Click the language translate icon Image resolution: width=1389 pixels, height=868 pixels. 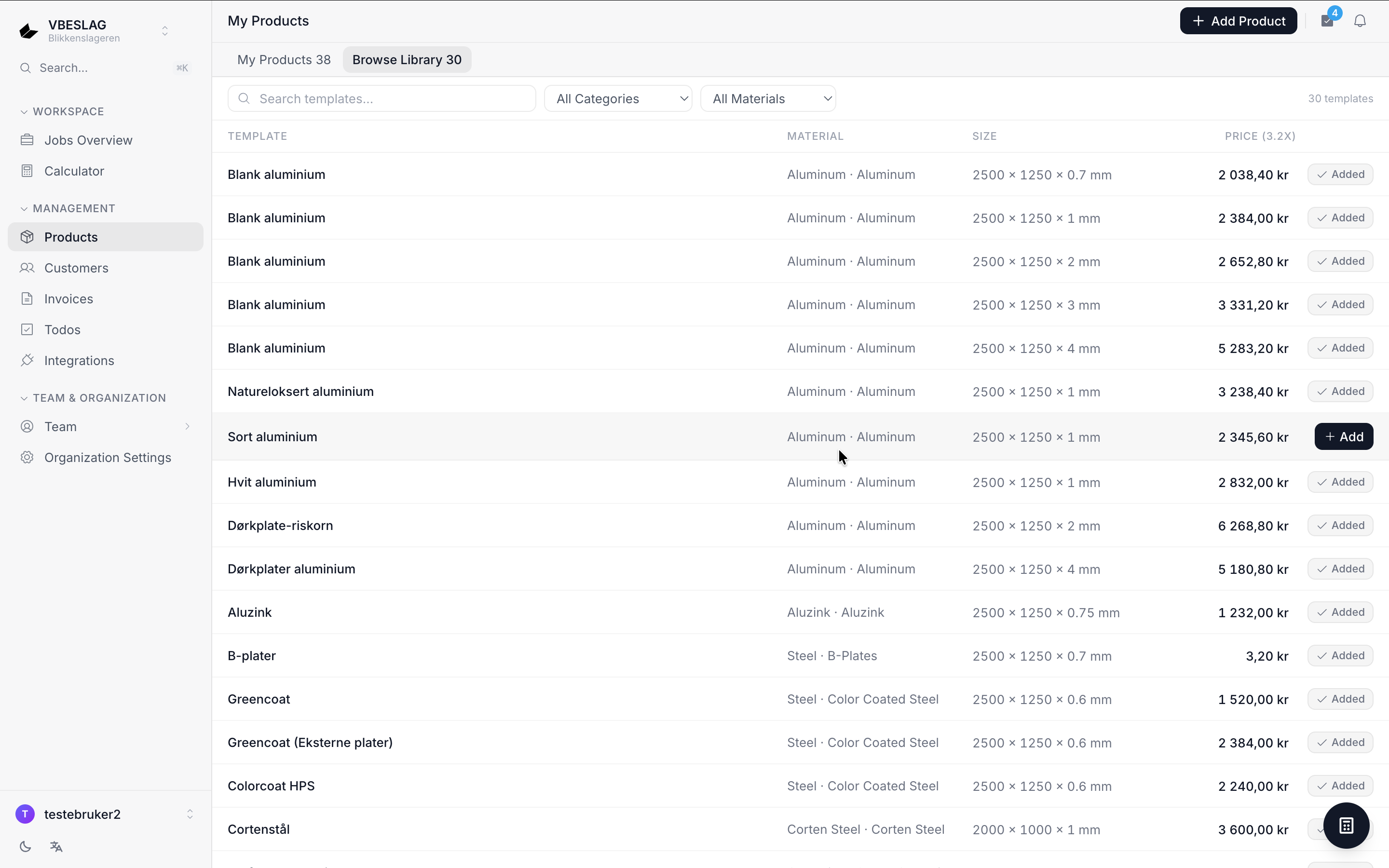(x=56, y=846)
